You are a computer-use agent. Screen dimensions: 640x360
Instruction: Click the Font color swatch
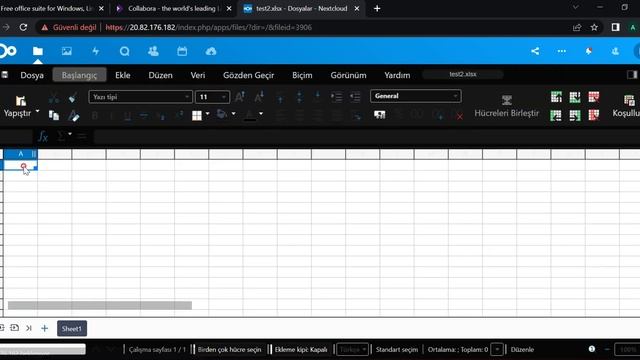point(250,115)
